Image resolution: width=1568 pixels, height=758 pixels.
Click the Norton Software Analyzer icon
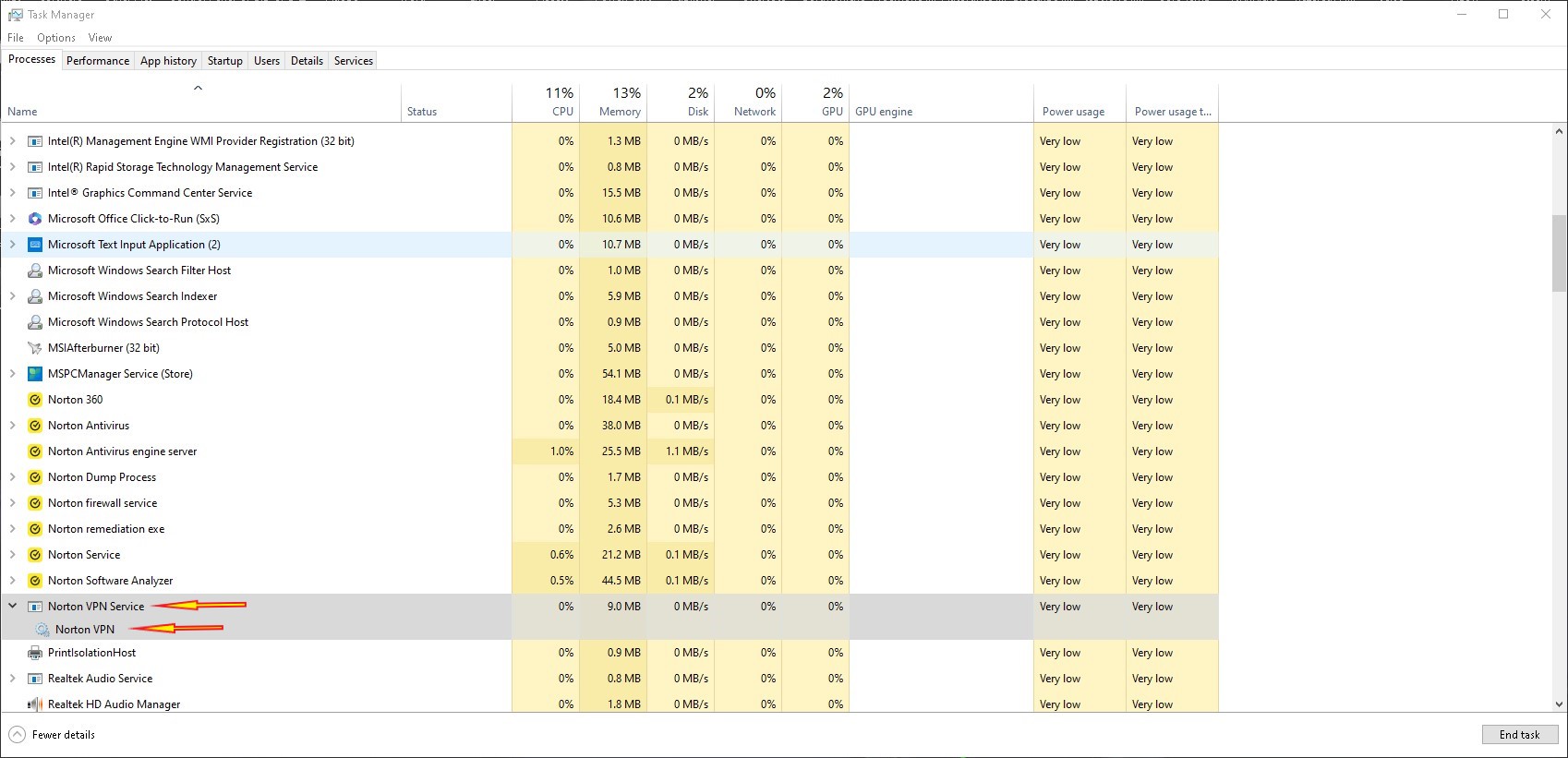pos(35,581)
